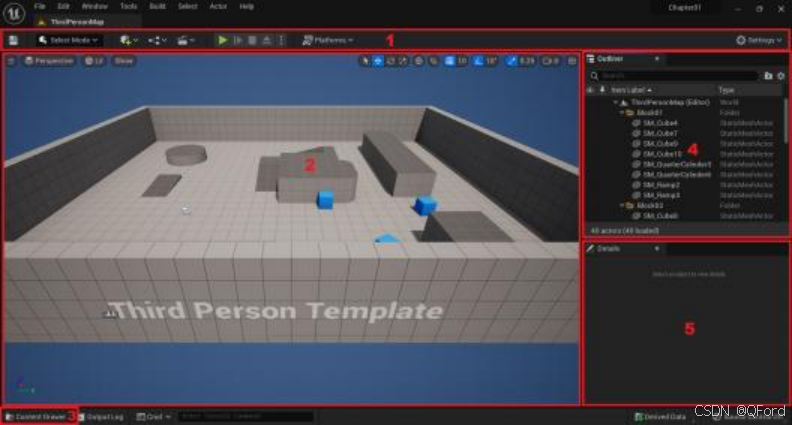Open the cinematics clapperboard dropdown
The image size is (792, 425).
(186, 40)
